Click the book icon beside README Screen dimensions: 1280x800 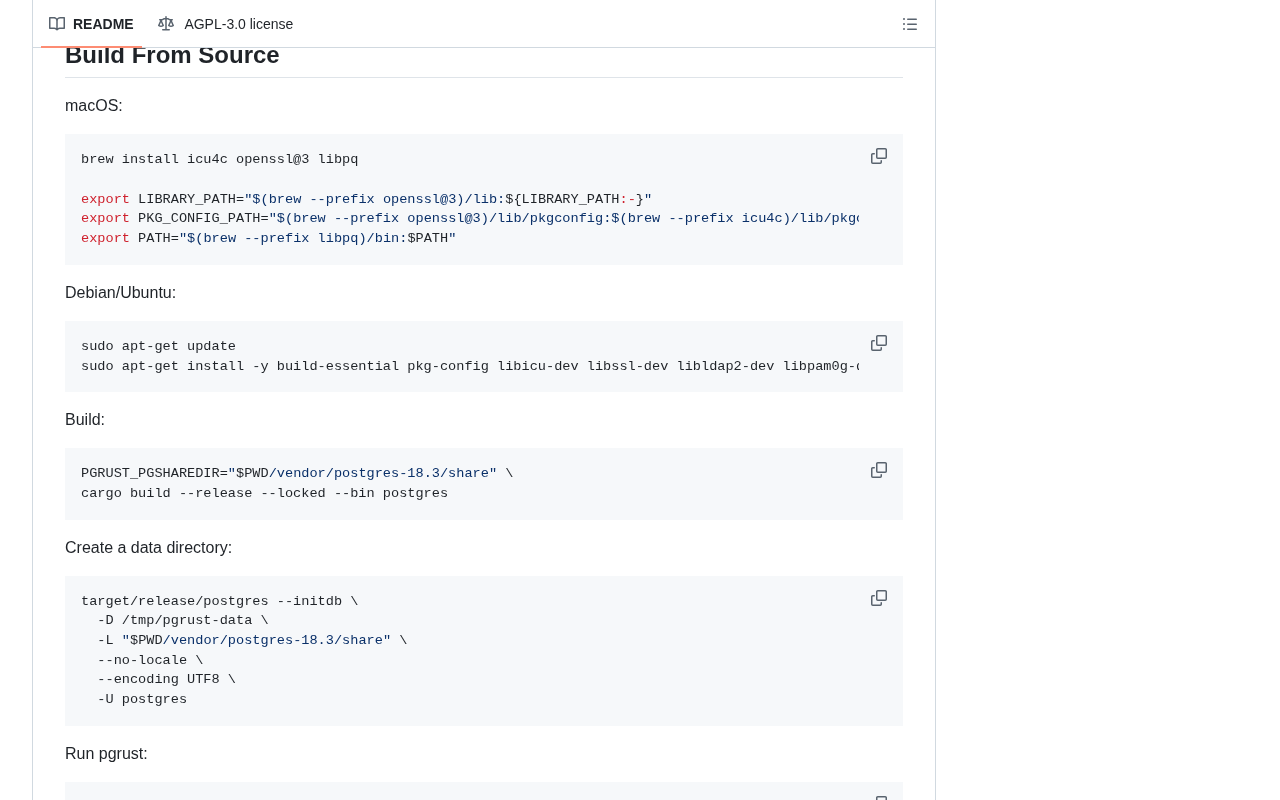coord(57,24)
